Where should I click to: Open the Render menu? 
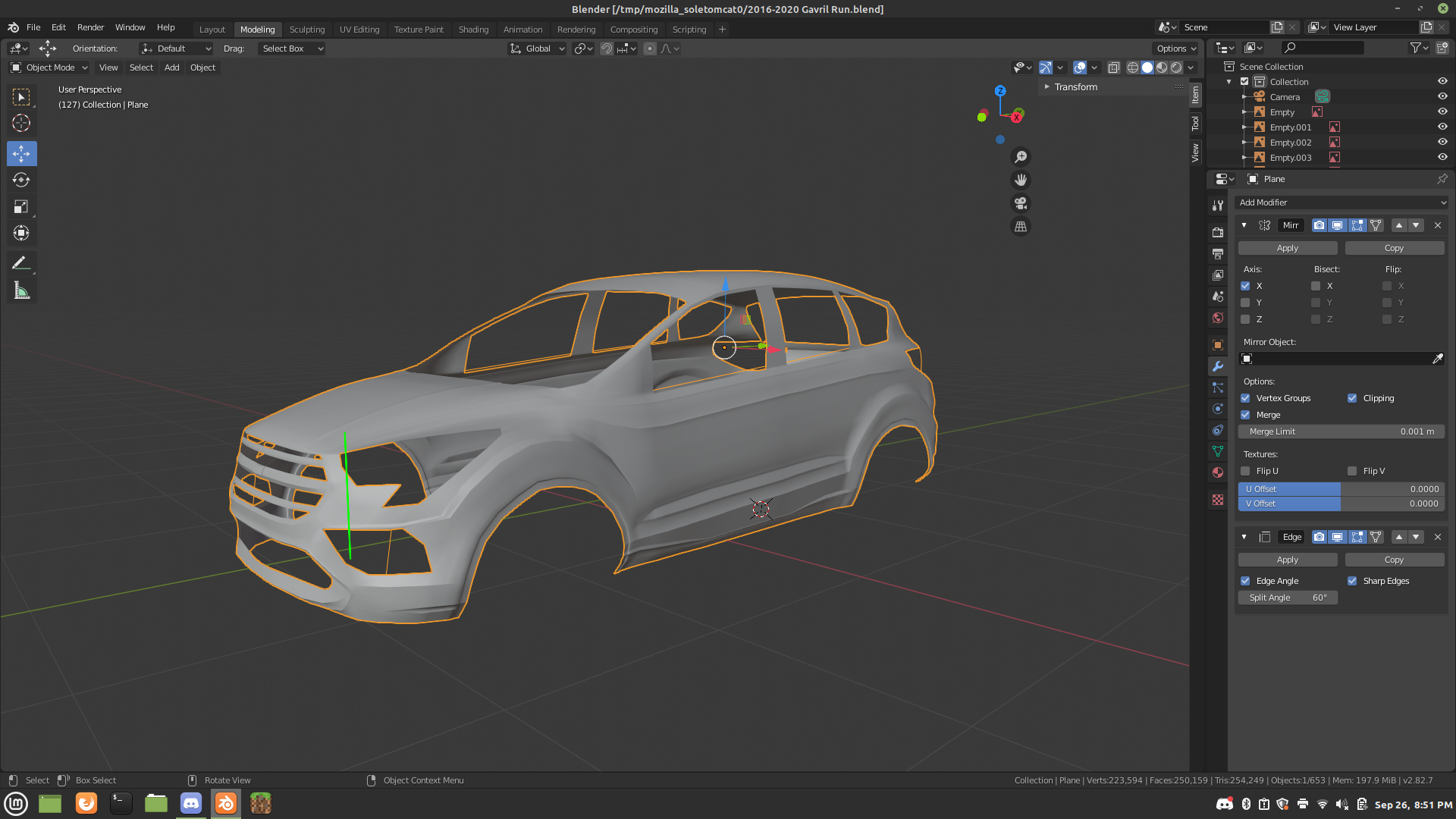pyautogui.click(x=90, y=27)
